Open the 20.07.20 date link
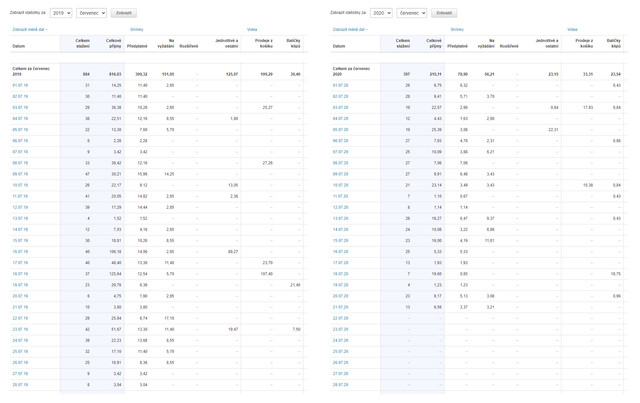The height and width of the screenshot is (403, 640). pyautogui.click(x=340, y=296)
